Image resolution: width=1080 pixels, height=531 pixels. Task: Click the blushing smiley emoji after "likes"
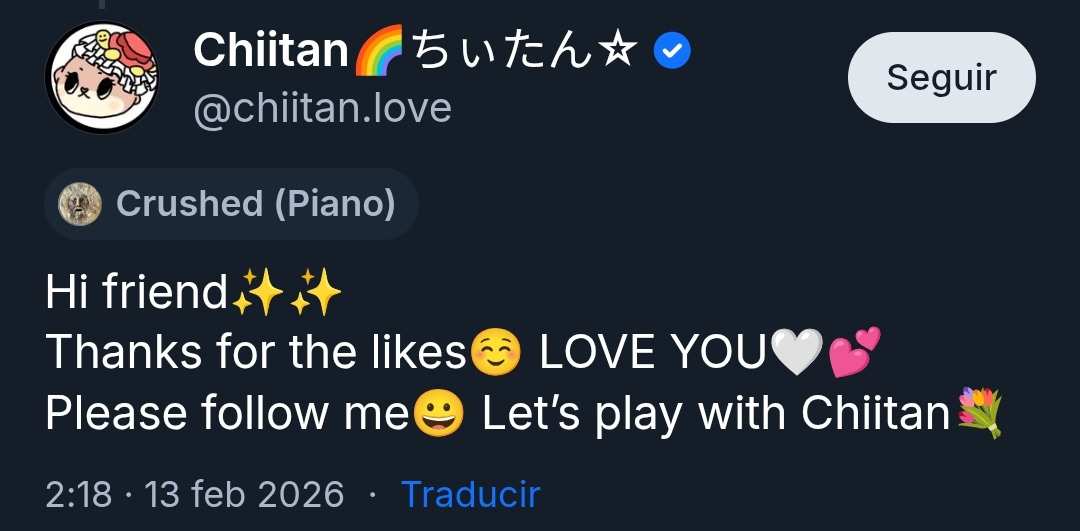495,353
